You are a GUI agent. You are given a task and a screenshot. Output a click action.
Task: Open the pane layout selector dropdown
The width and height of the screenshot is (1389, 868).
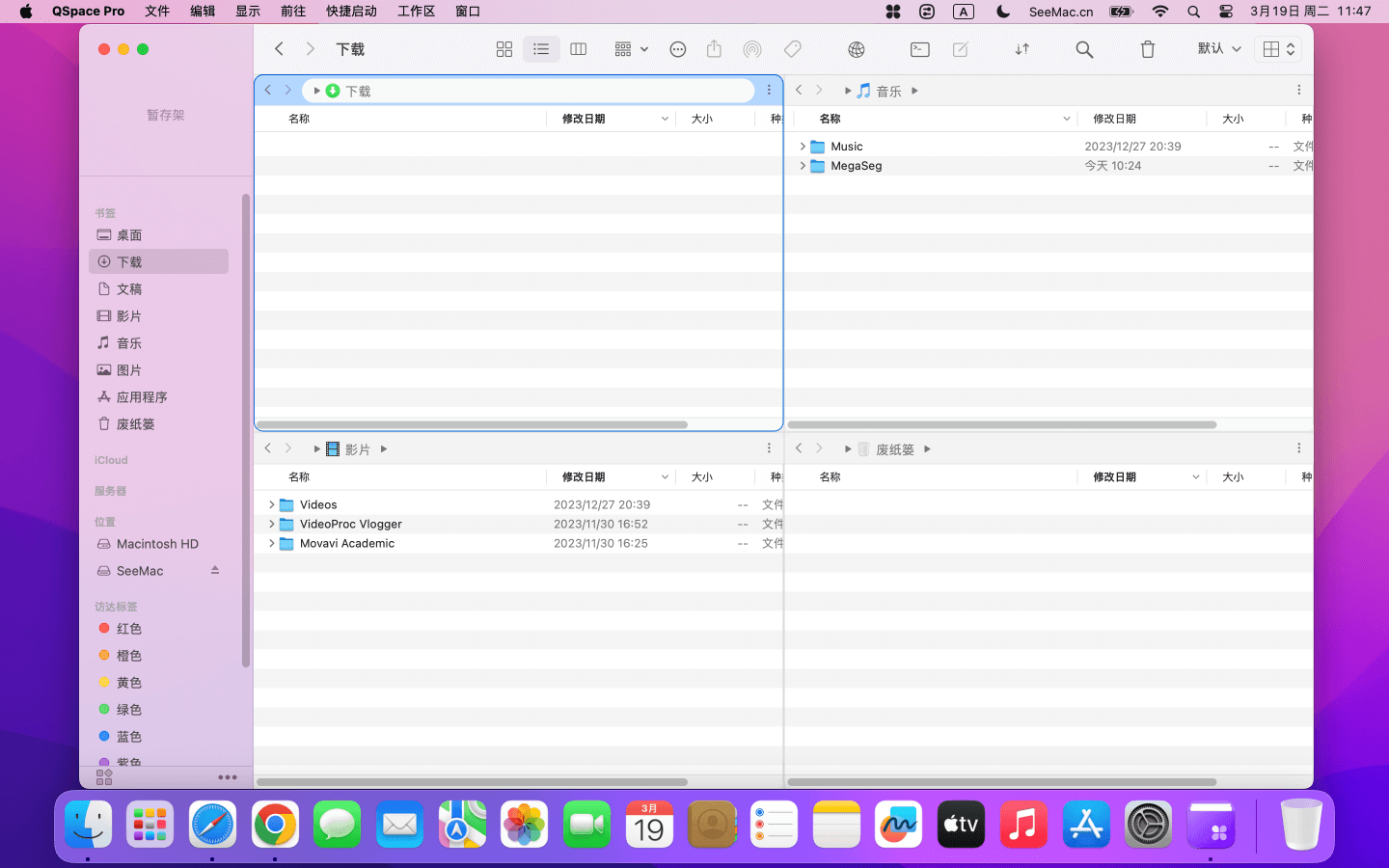click(x=1278, y=49)
